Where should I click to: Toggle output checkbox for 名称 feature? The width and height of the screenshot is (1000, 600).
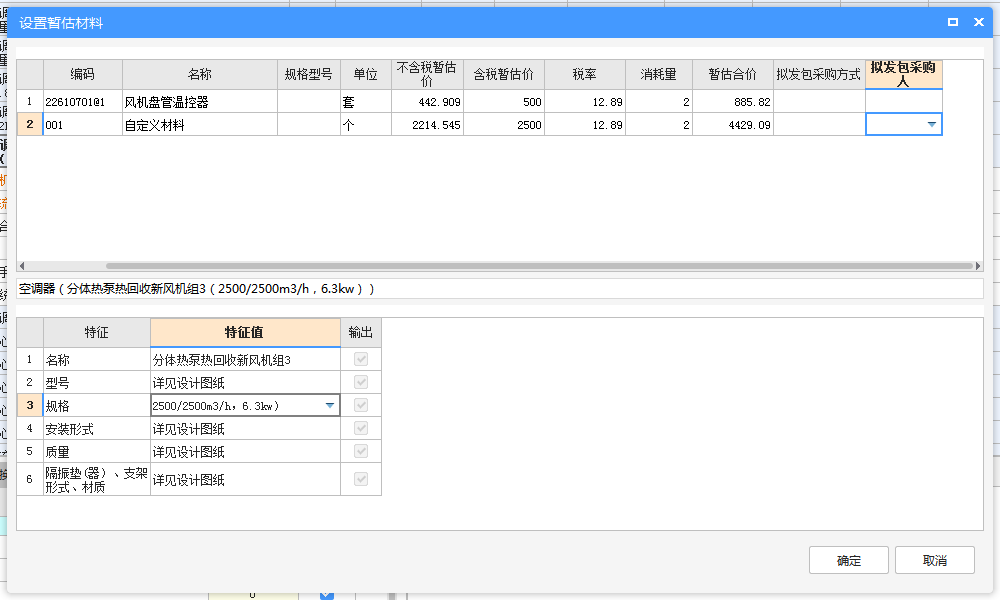[361, 359]
